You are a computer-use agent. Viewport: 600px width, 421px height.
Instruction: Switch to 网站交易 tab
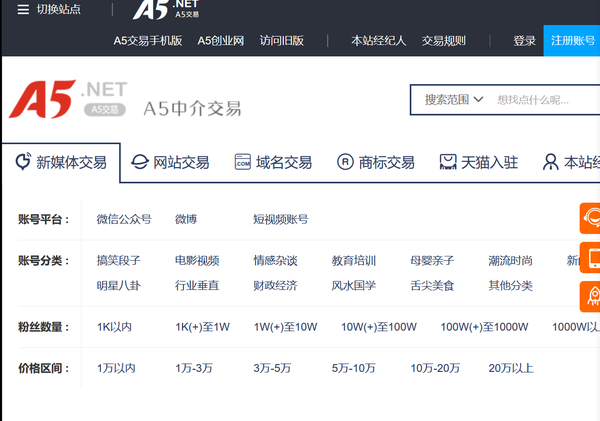coord(171,162)
